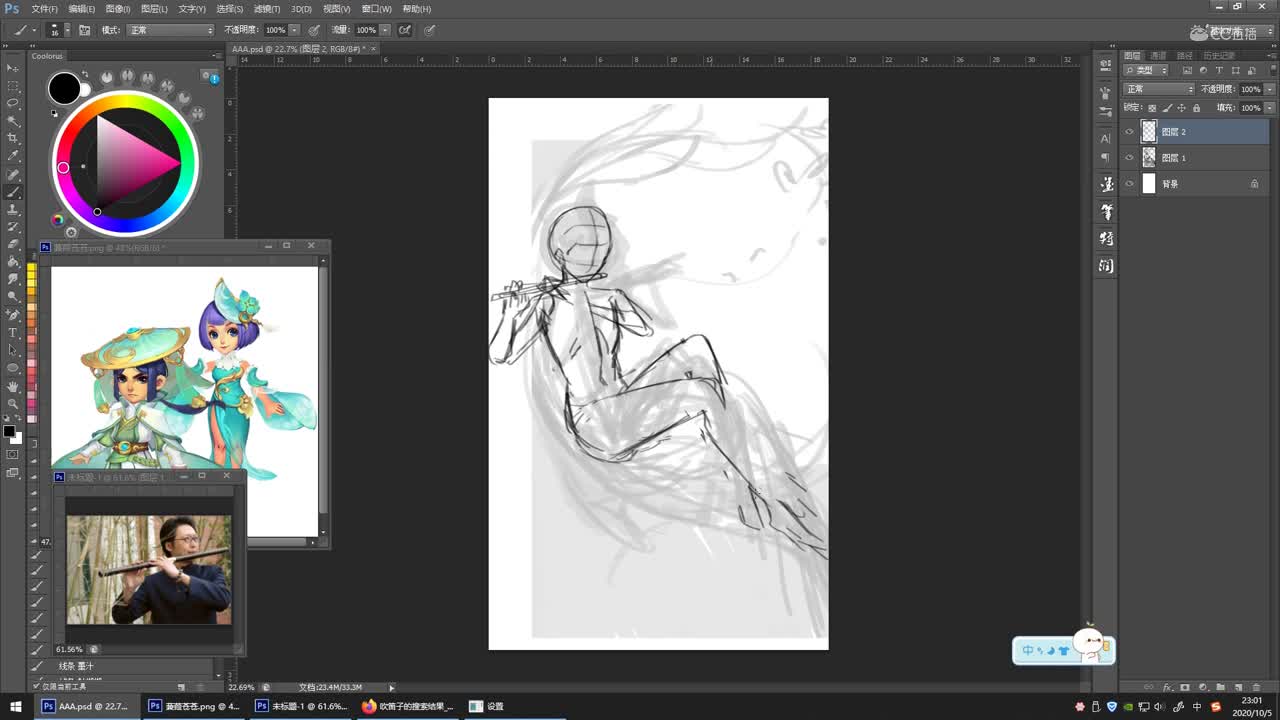The width and height of the screenshot is (1280, 720).
Task: Open the flow slider dropdown
Action: click(385, 30)
